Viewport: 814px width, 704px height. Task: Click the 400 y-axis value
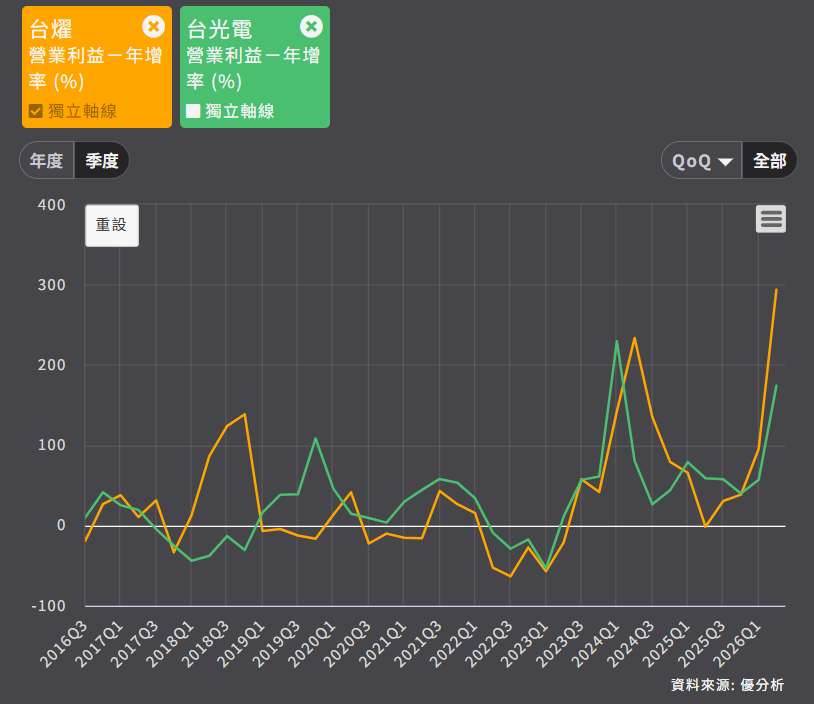(x=51, y=205)
